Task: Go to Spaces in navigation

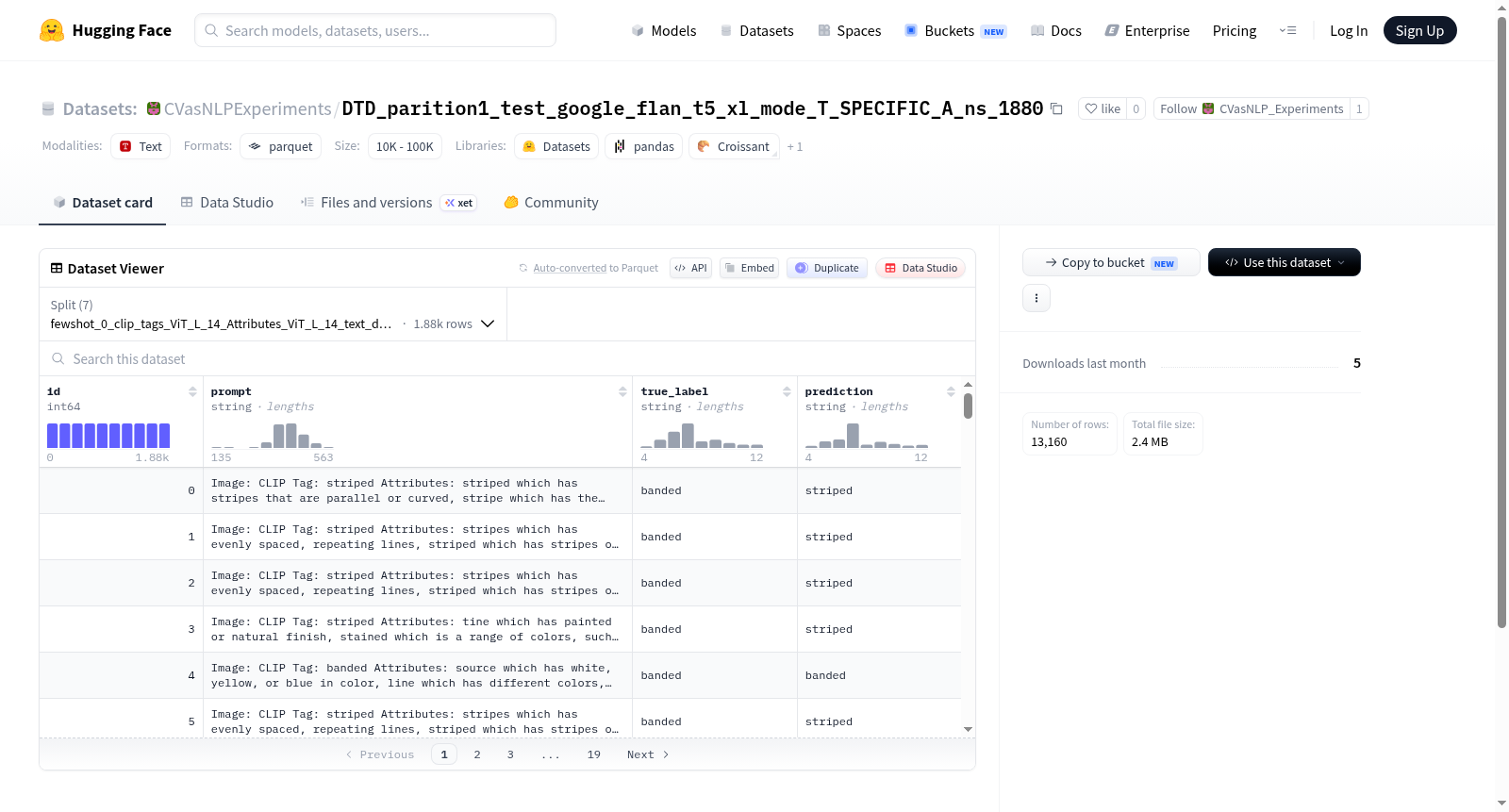Action: pyautogui.click(x=850, y=31)
